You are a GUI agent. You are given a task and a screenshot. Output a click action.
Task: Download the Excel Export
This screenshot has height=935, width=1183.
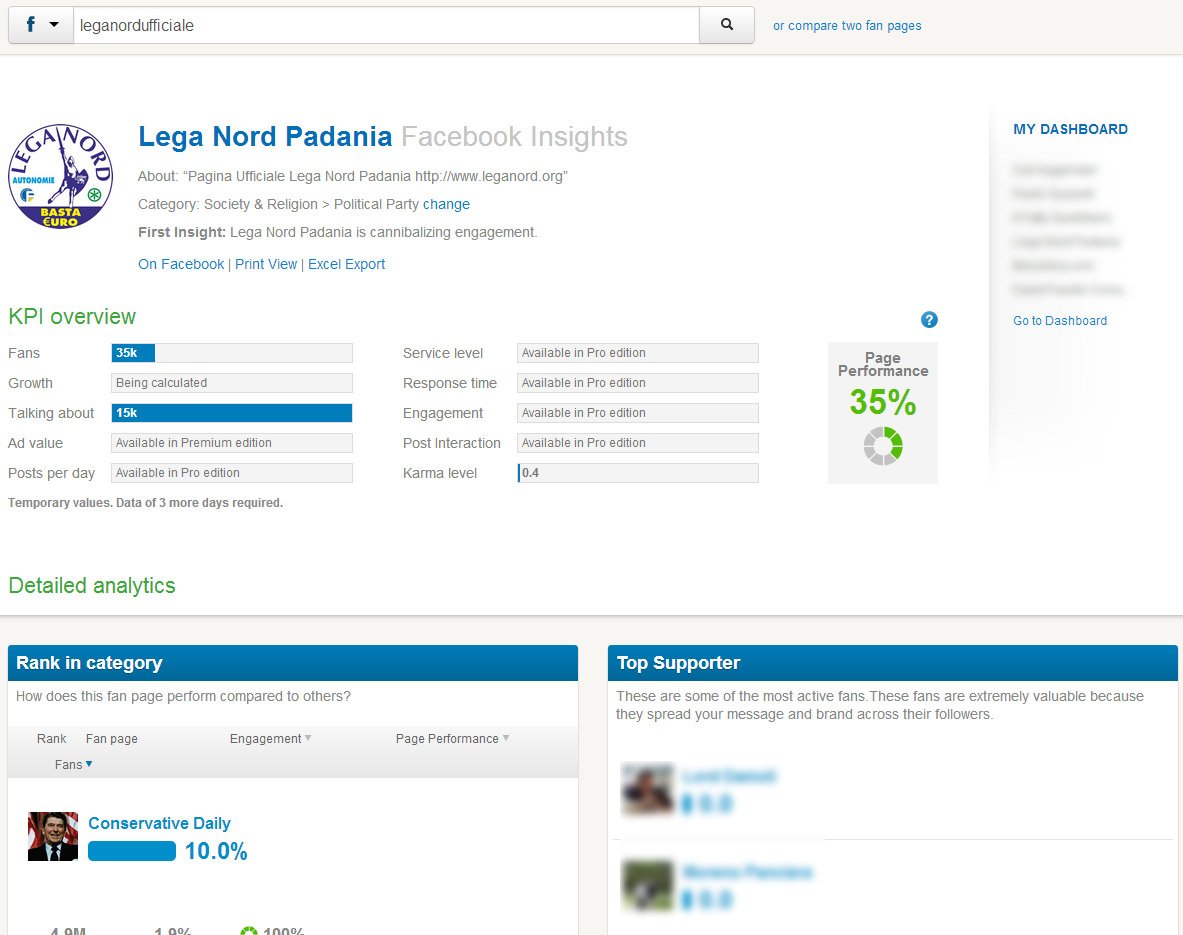(x=346, y=264)
